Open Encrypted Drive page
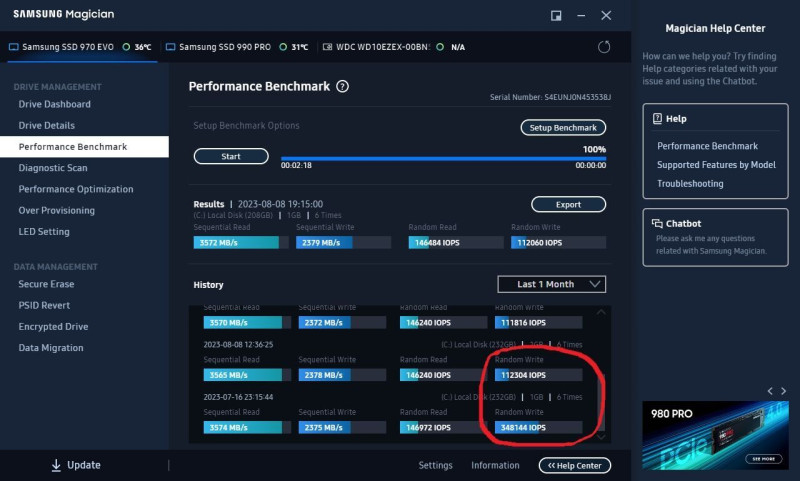The image size is (800, 481). click(x=53, y=326)
